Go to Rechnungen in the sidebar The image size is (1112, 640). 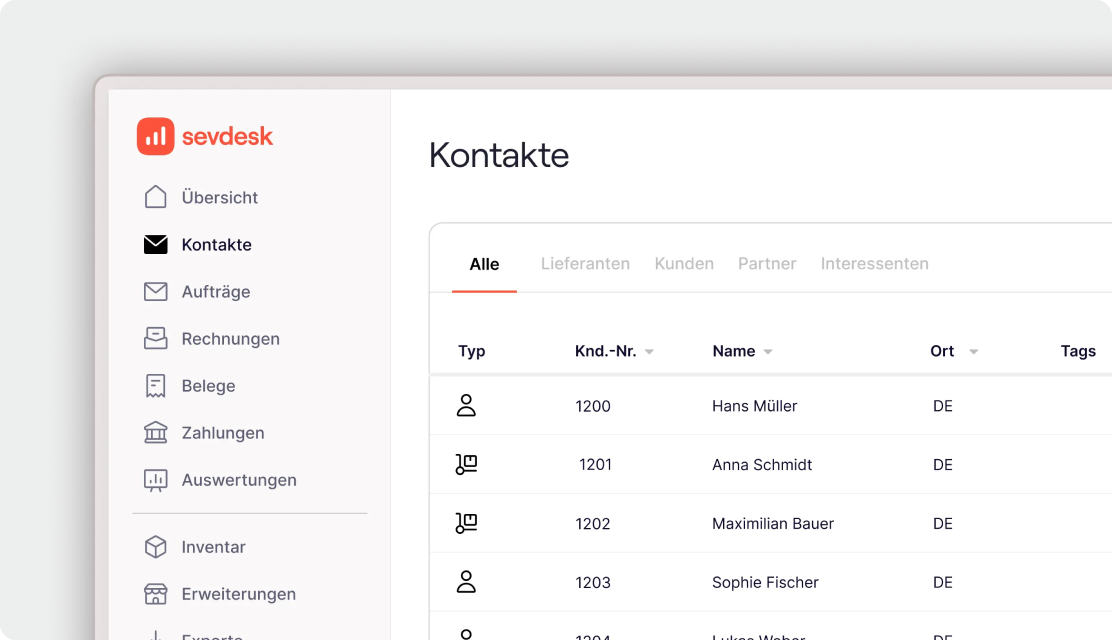[230, 339]
